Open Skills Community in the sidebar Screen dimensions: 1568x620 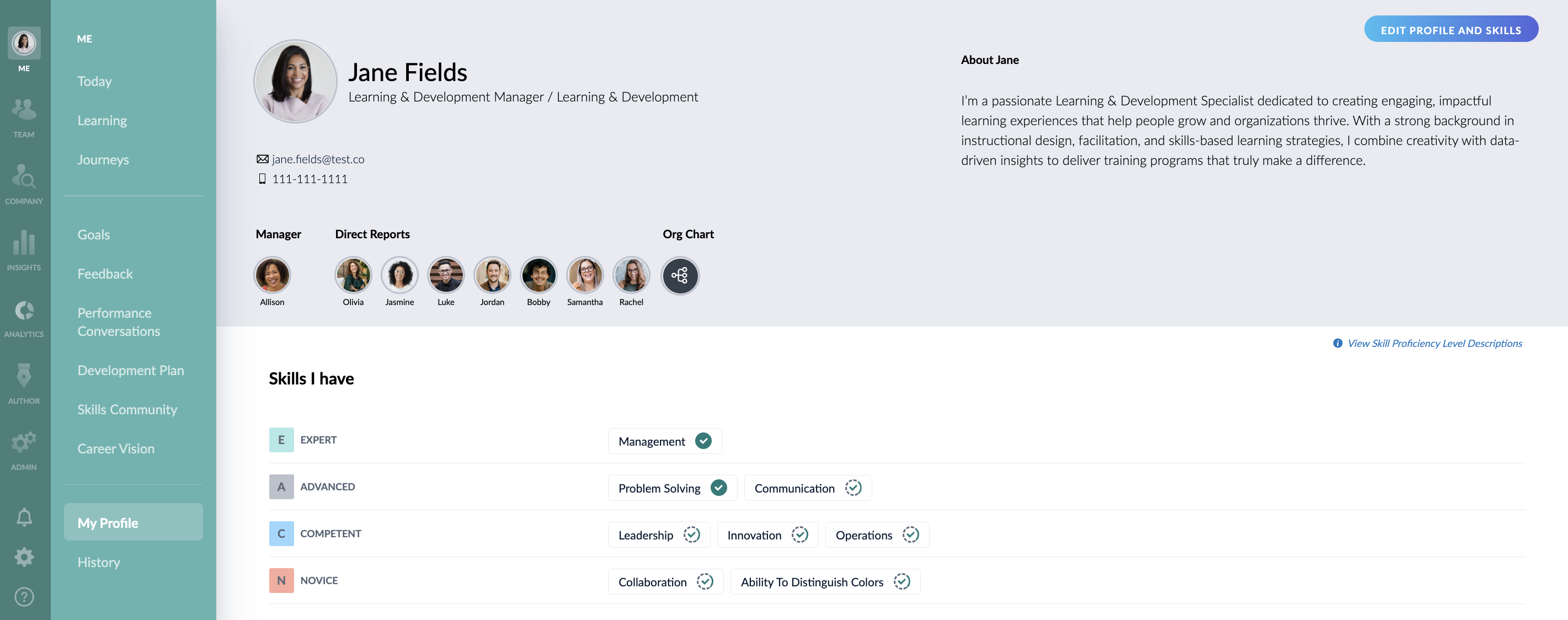(127, 409)
